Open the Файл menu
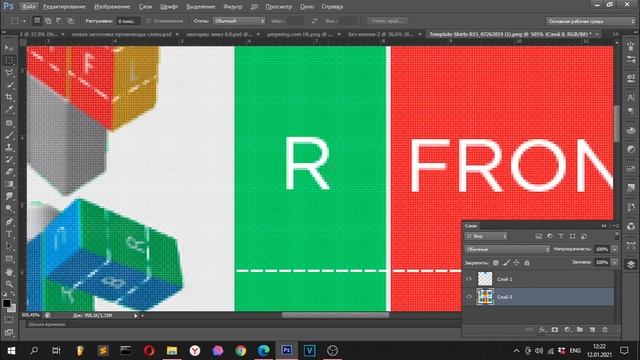 pyautogui.click(x=28, y=7)
